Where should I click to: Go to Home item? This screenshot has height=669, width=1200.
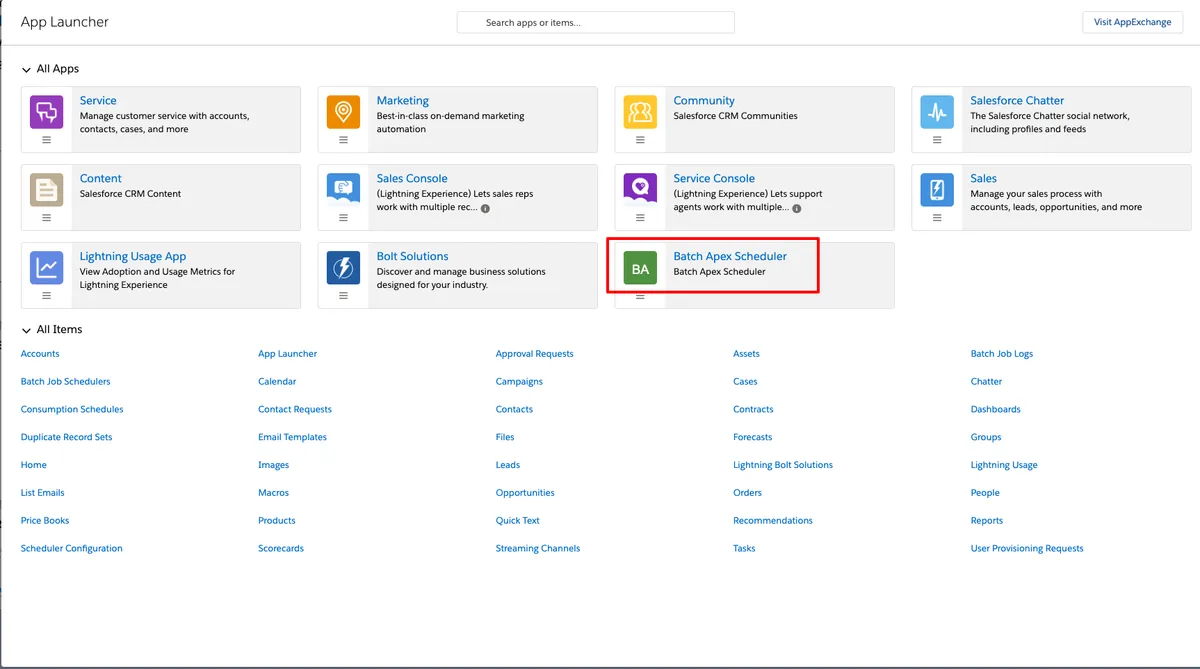(34, 465)
